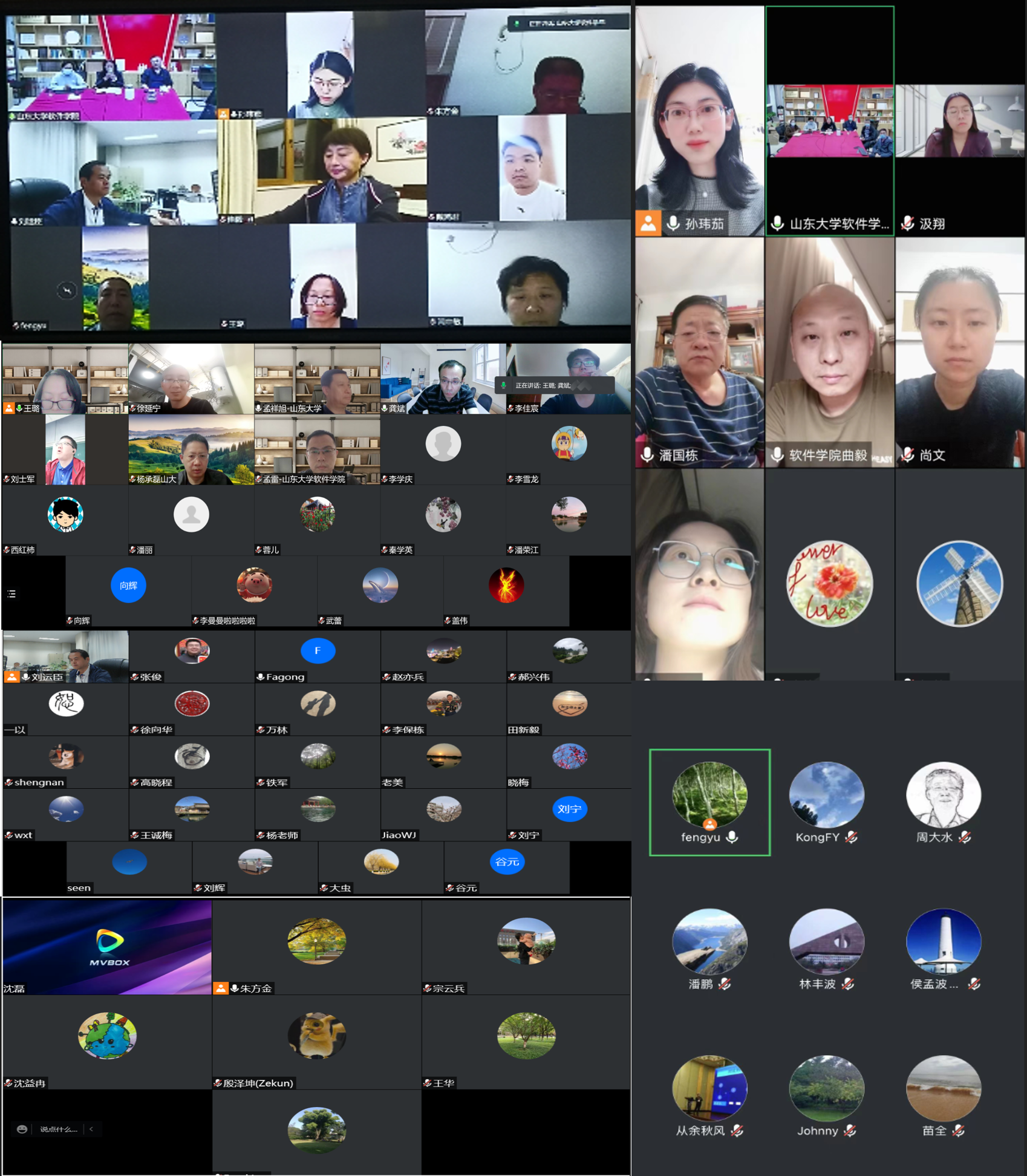
Task: Click the 说点什么 chat input field
Action: 58,1129
